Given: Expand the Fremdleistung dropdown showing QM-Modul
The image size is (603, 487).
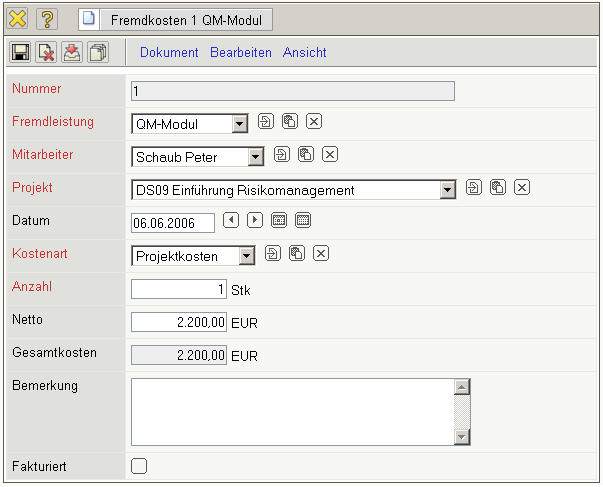Looking at the screenshot, I should point(239,124).
